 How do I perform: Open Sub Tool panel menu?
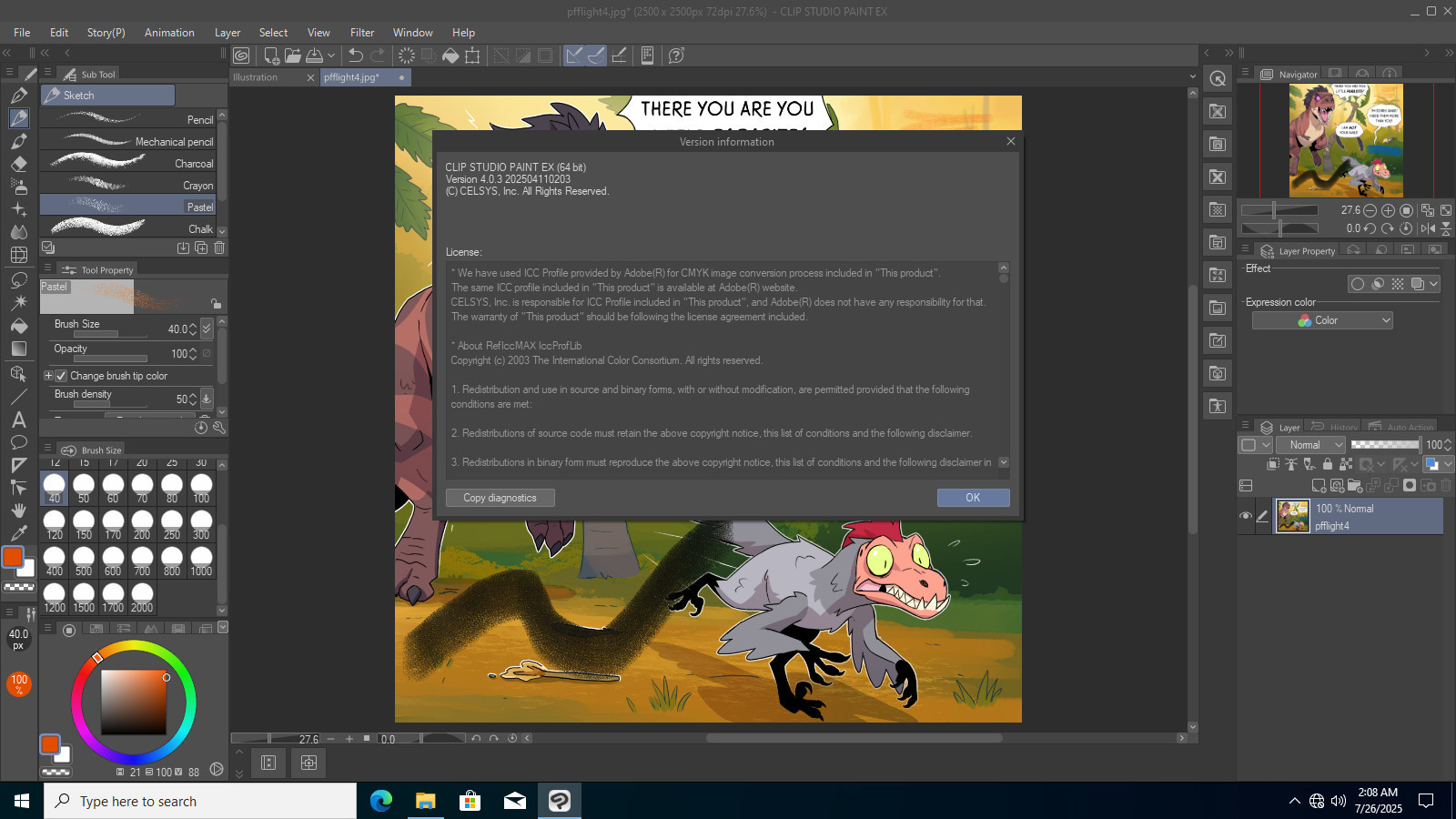click(x=47, y=73)
